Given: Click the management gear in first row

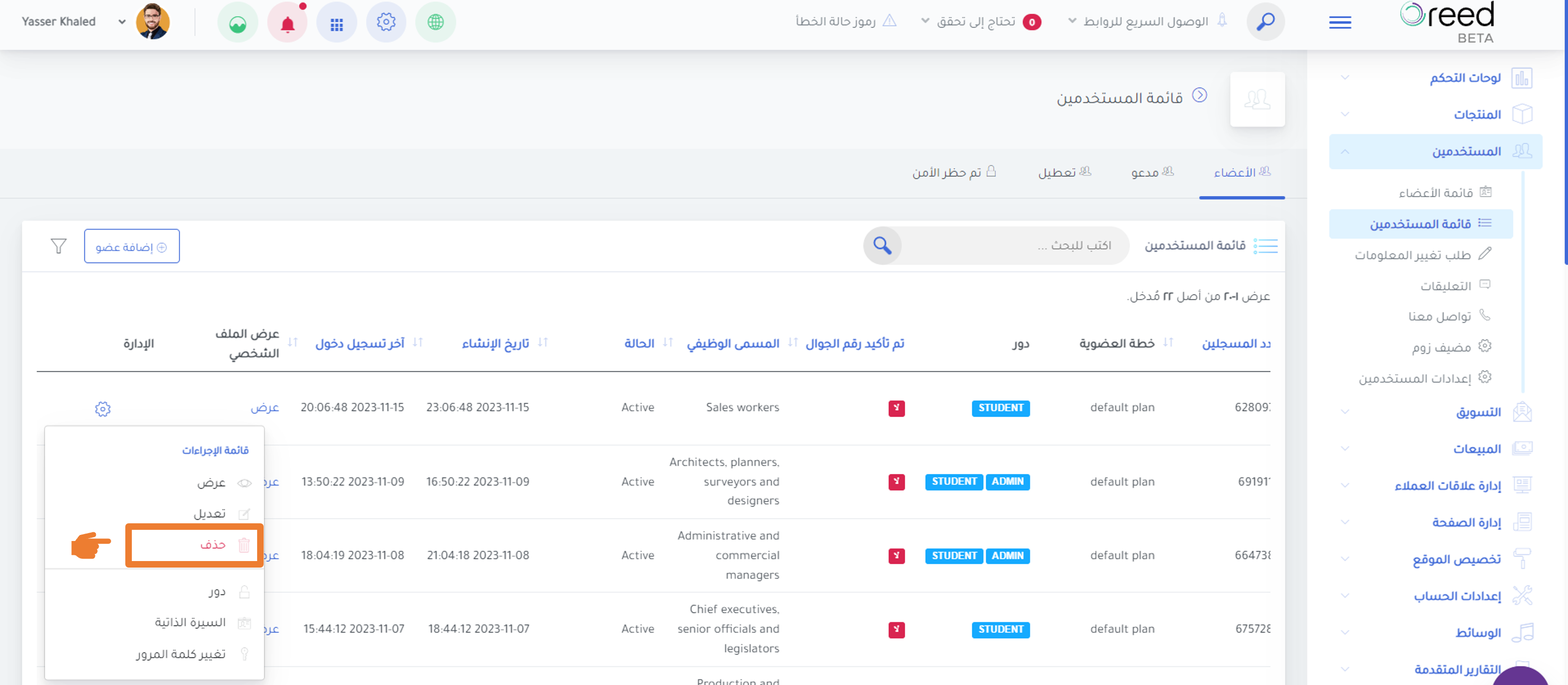Looking at the screenshot, I should coord(103,409).
